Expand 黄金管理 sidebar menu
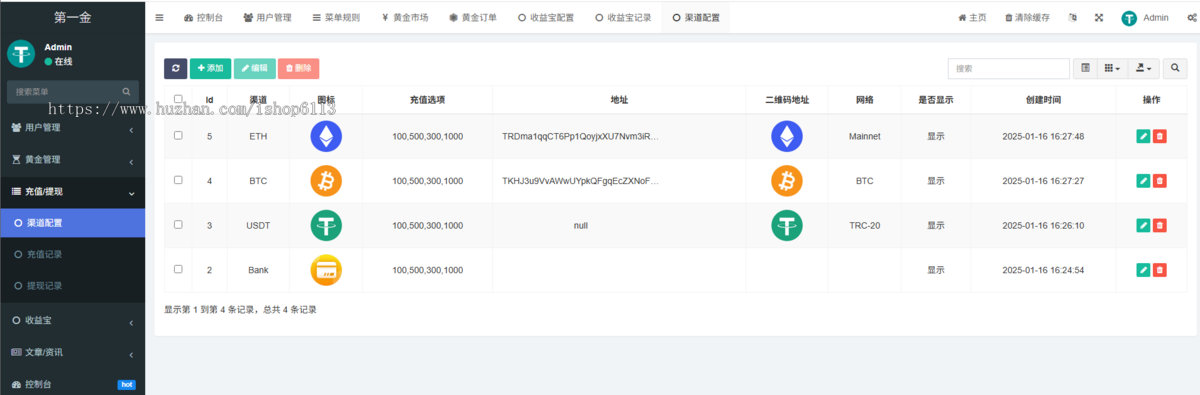The image size is (1200, 395). (72, 159)
